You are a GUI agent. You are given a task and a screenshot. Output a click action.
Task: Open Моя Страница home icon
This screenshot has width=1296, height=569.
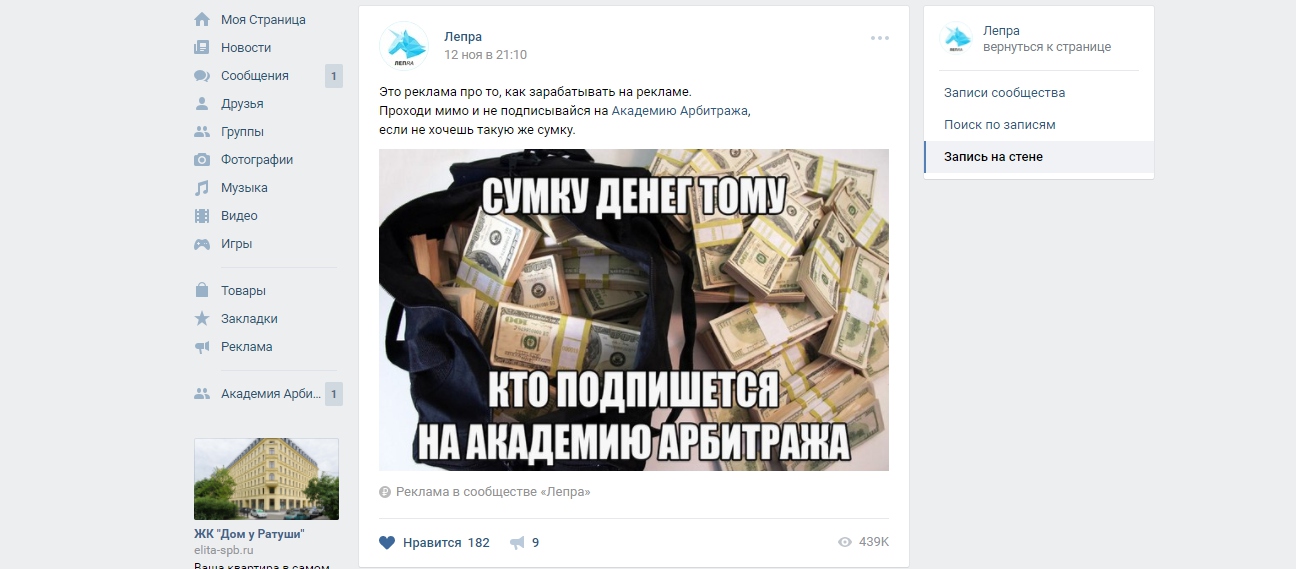pos(202,20)
